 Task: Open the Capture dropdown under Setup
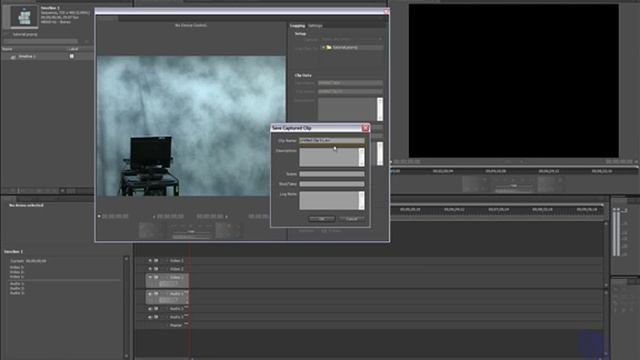(x=351, y=40)
